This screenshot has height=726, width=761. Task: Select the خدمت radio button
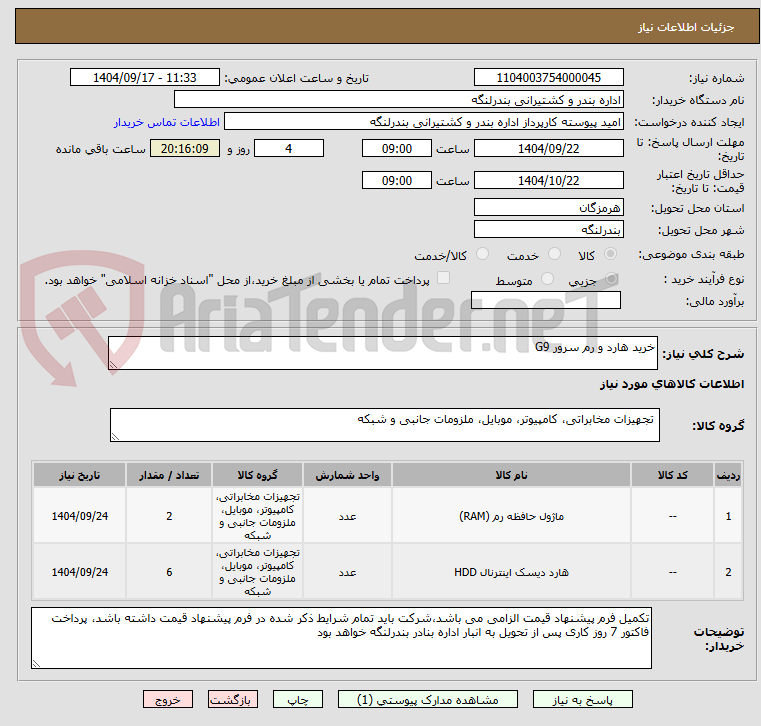[554, 254]
